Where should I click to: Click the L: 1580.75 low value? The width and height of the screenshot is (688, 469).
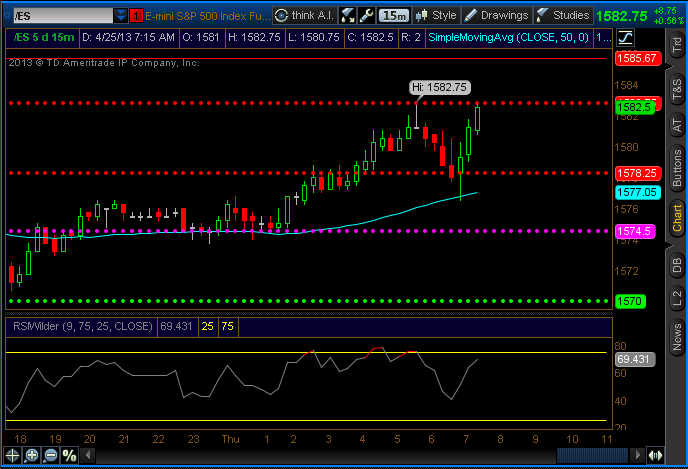(314, 38)
